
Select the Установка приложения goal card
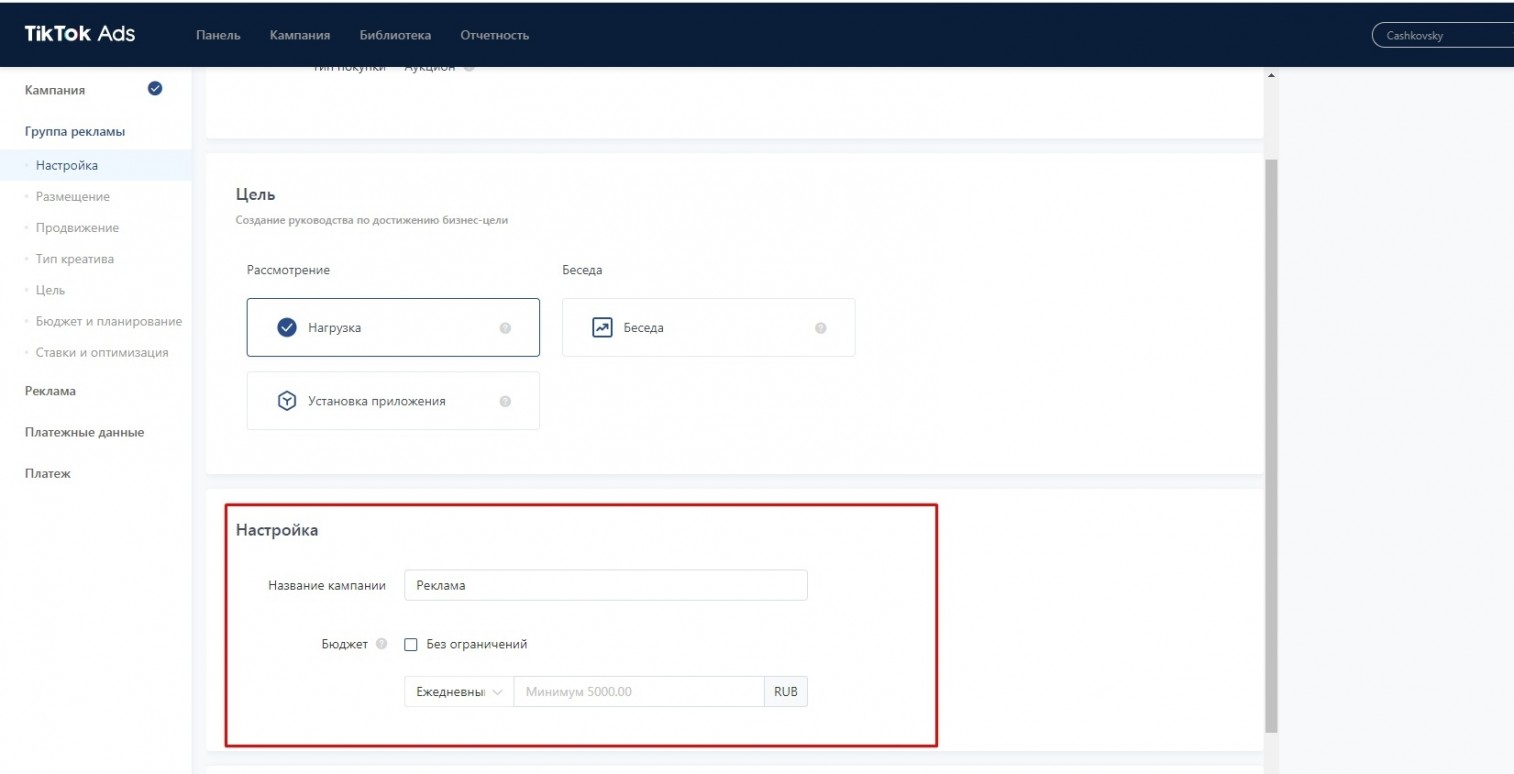(x=393, y=401)
